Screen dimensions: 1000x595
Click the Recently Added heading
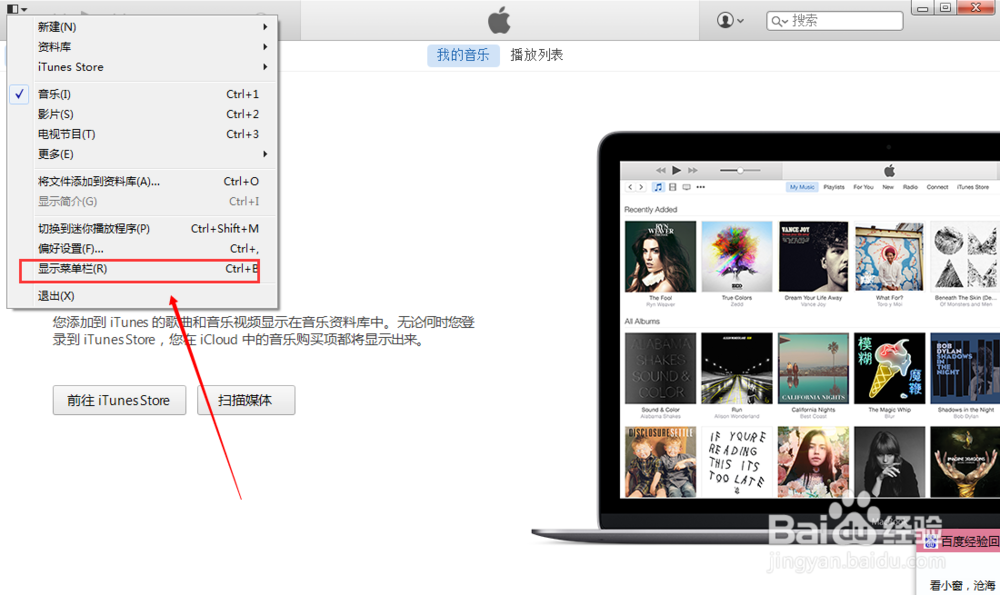(x=651, y=210)
